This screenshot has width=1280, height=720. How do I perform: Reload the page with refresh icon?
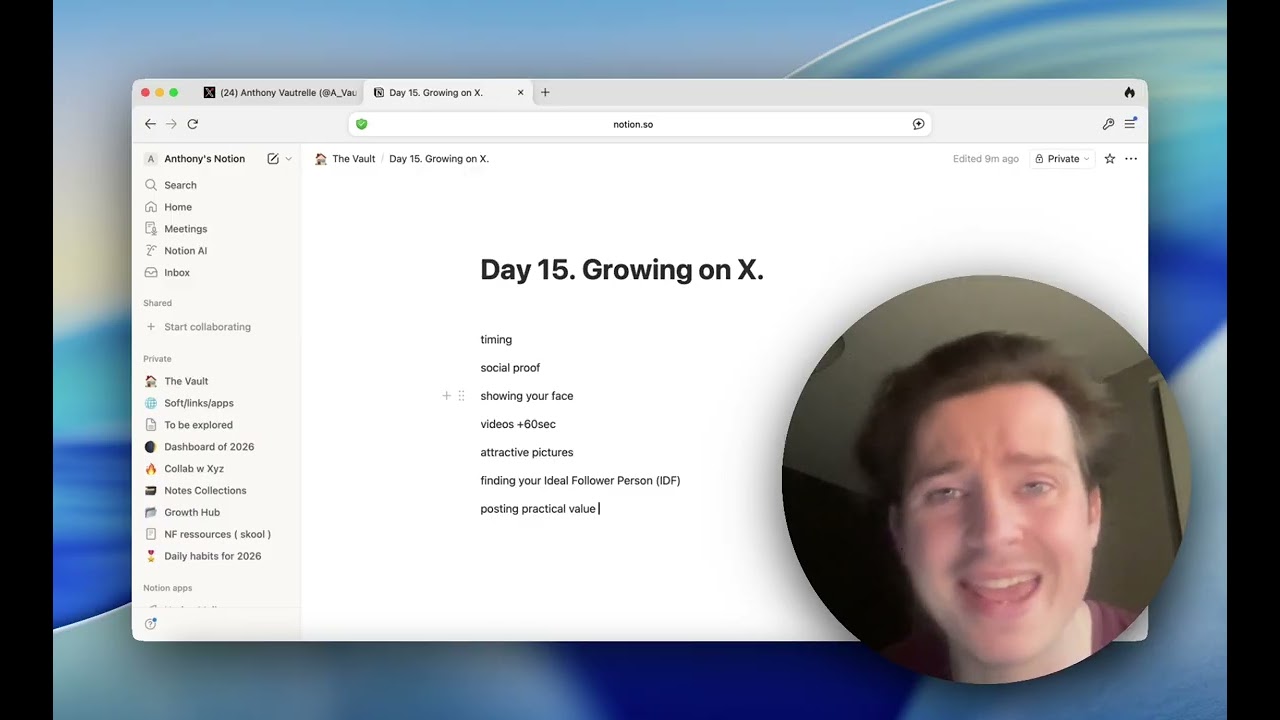coord(193,124)
